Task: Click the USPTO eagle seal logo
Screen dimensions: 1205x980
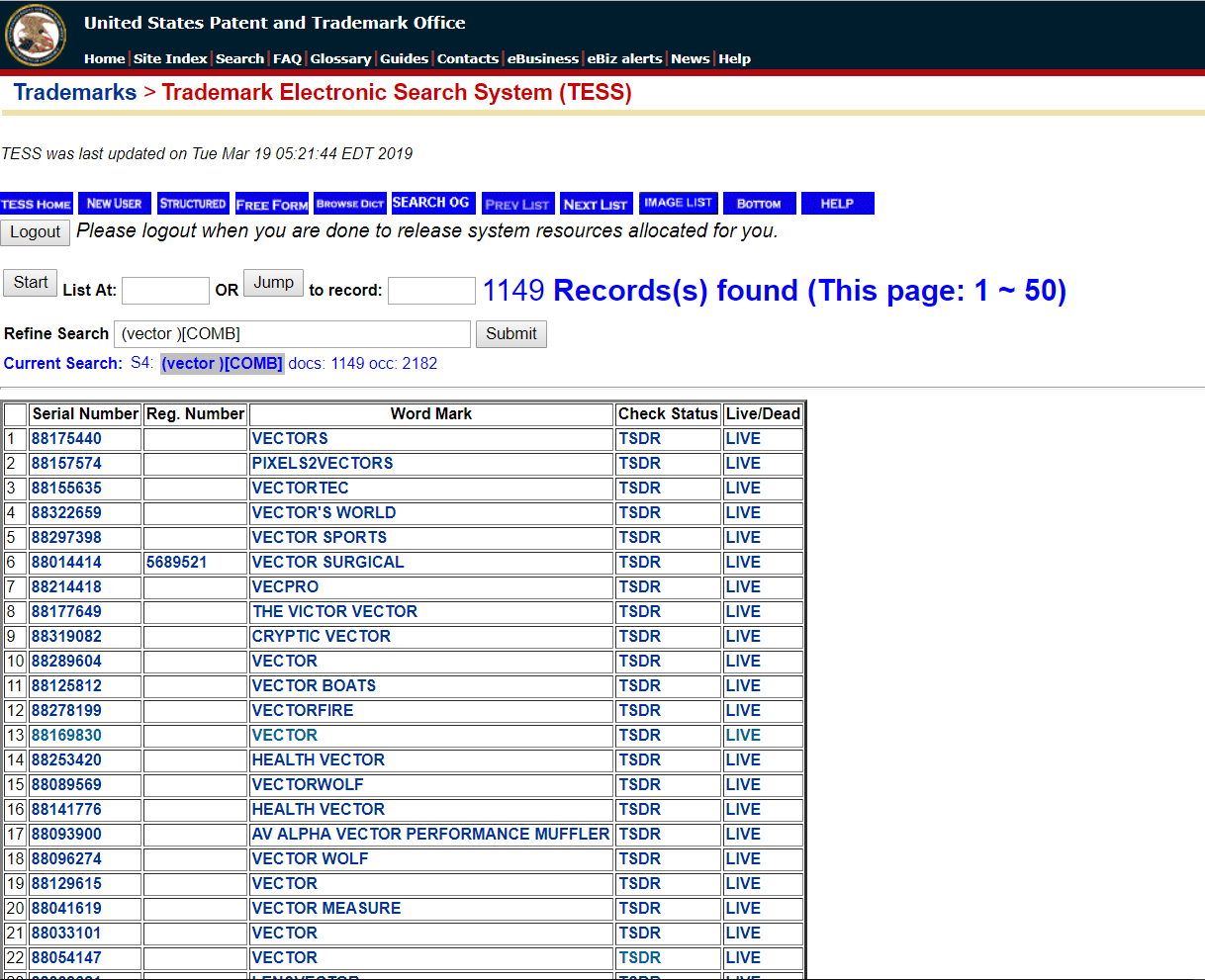Action: 36,35
